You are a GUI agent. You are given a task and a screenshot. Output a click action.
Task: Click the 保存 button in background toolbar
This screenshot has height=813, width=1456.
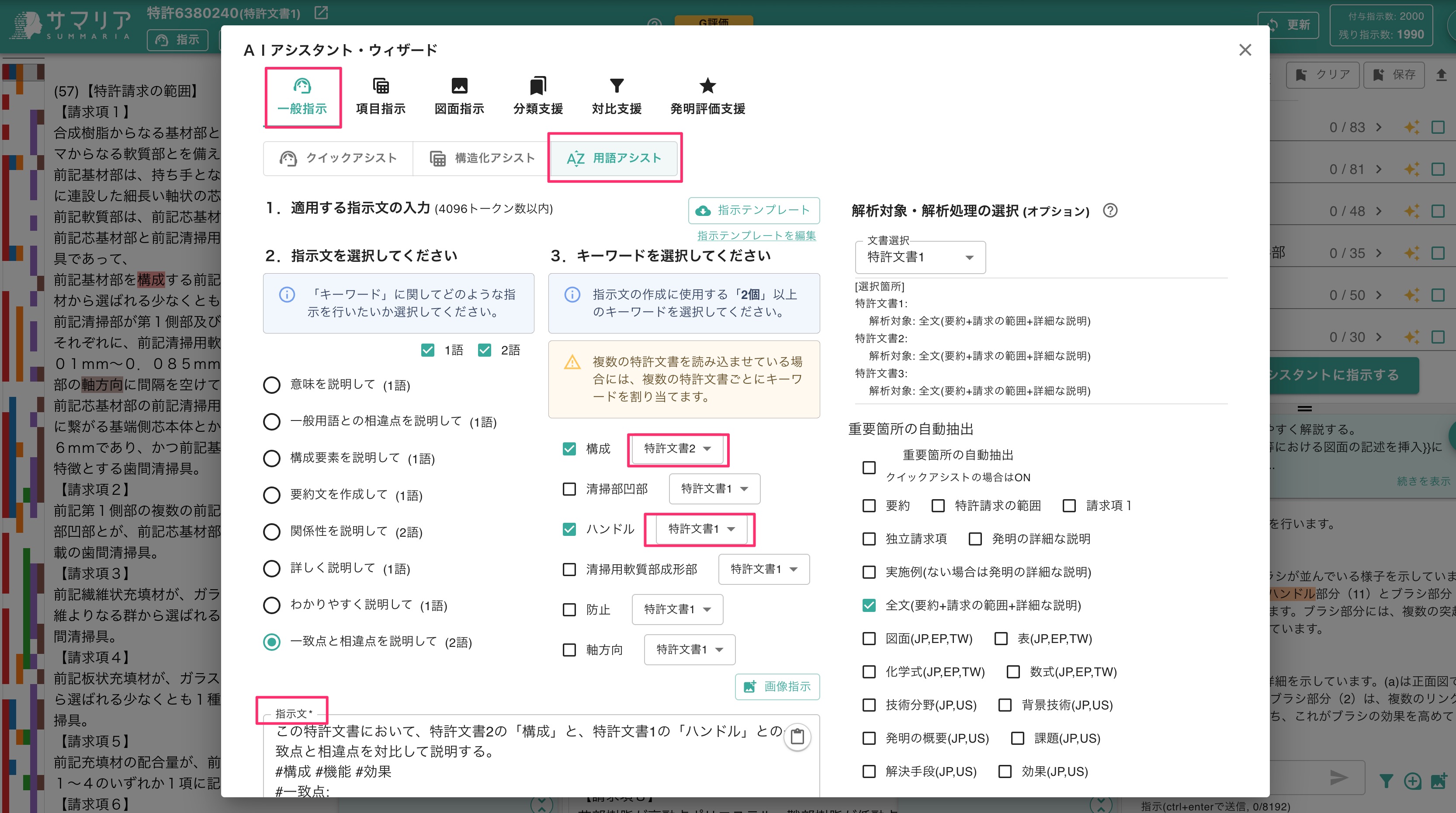(1394, 75)
